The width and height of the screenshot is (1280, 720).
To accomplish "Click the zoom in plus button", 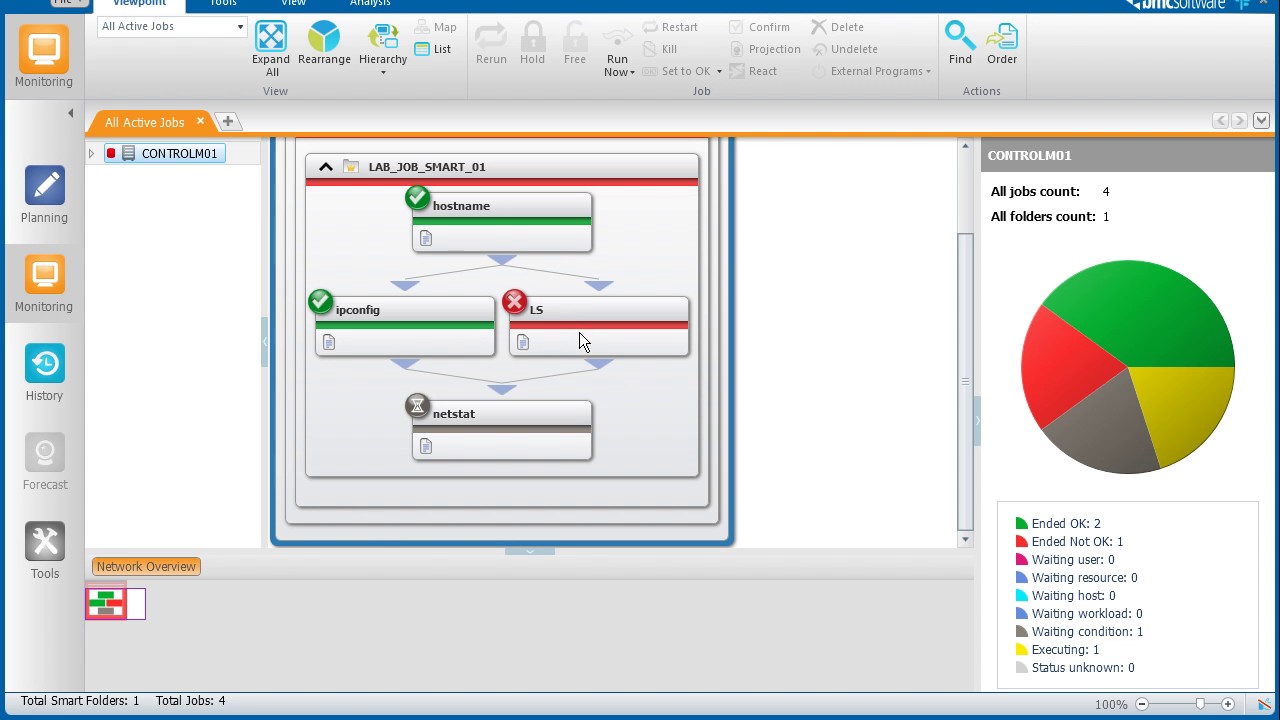I will click(x=1228, y=705).
